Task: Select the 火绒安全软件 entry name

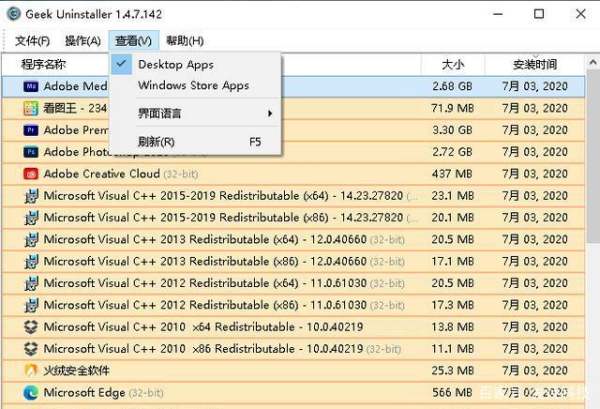Action: pyautogui.click(x=77, y=370)
